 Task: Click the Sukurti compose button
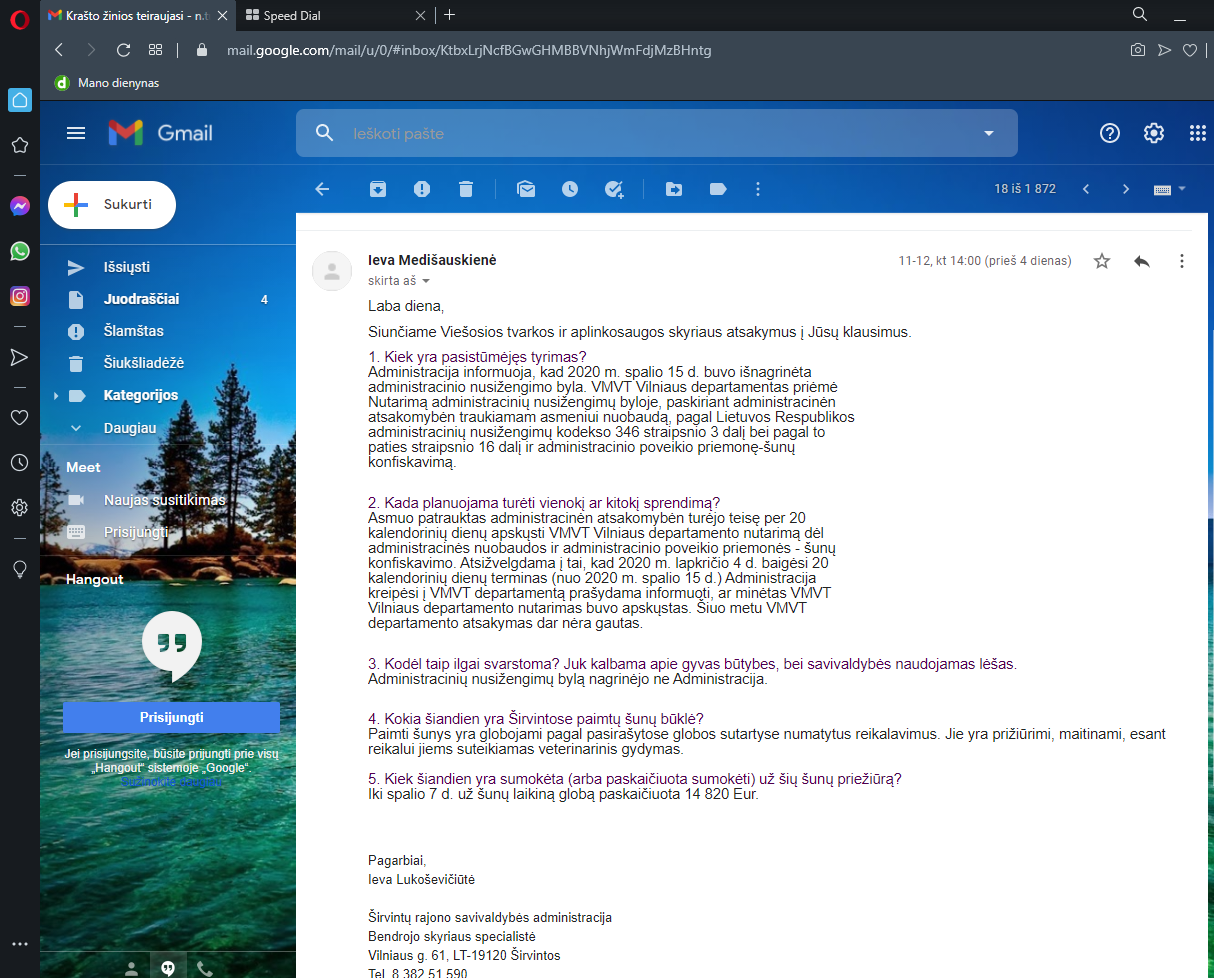(x=112, y=205)
